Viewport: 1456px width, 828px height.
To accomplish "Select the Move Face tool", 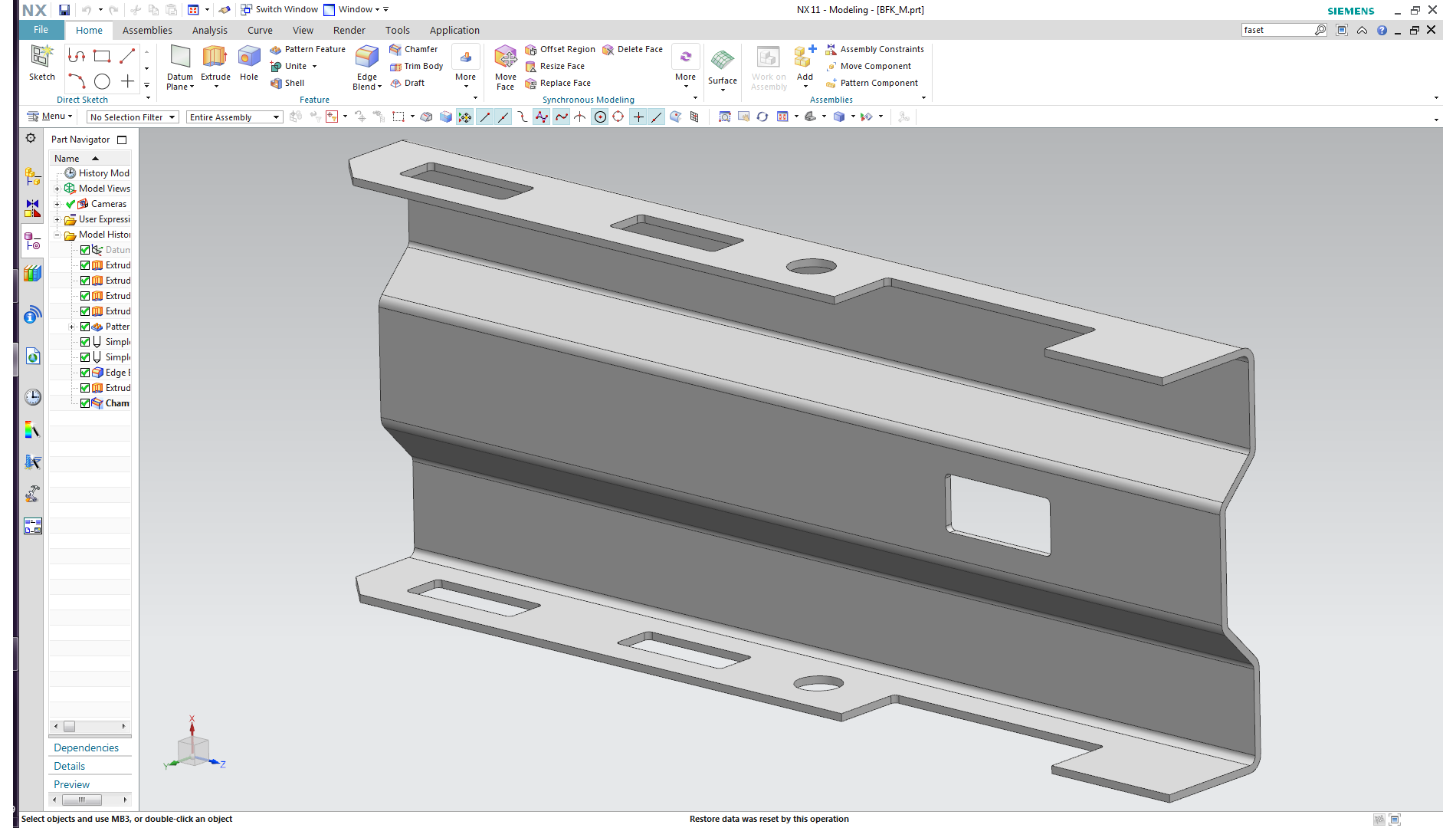I will click(505, 58).
